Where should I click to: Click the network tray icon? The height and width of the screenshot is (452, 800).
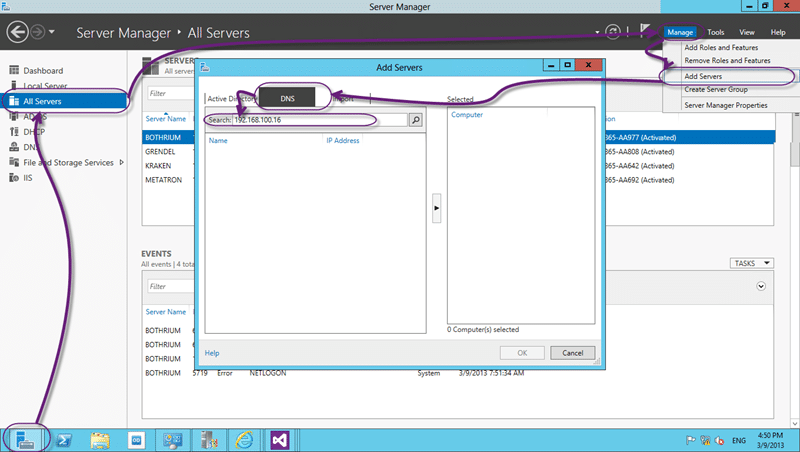point(705,440)
